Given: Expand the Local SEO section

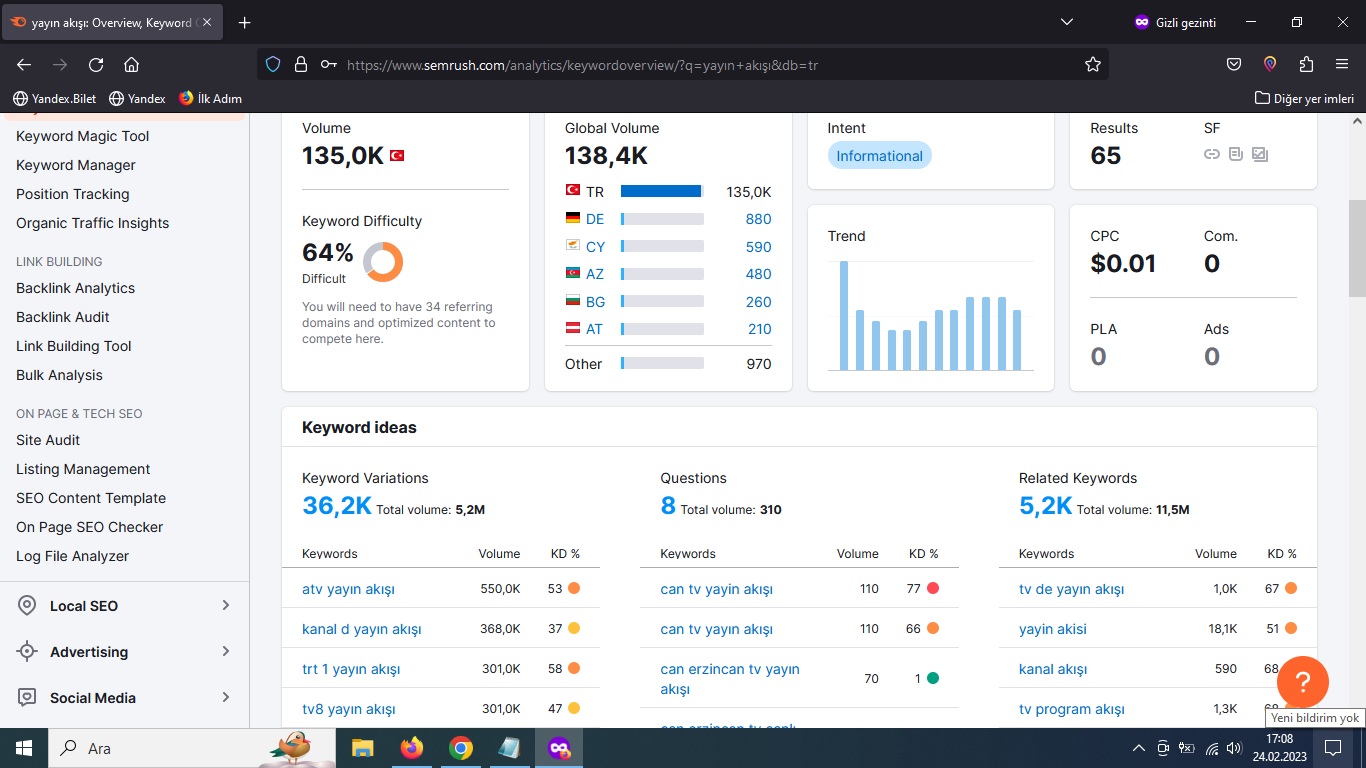Looking at the screenshot, I should click(125, 606).
